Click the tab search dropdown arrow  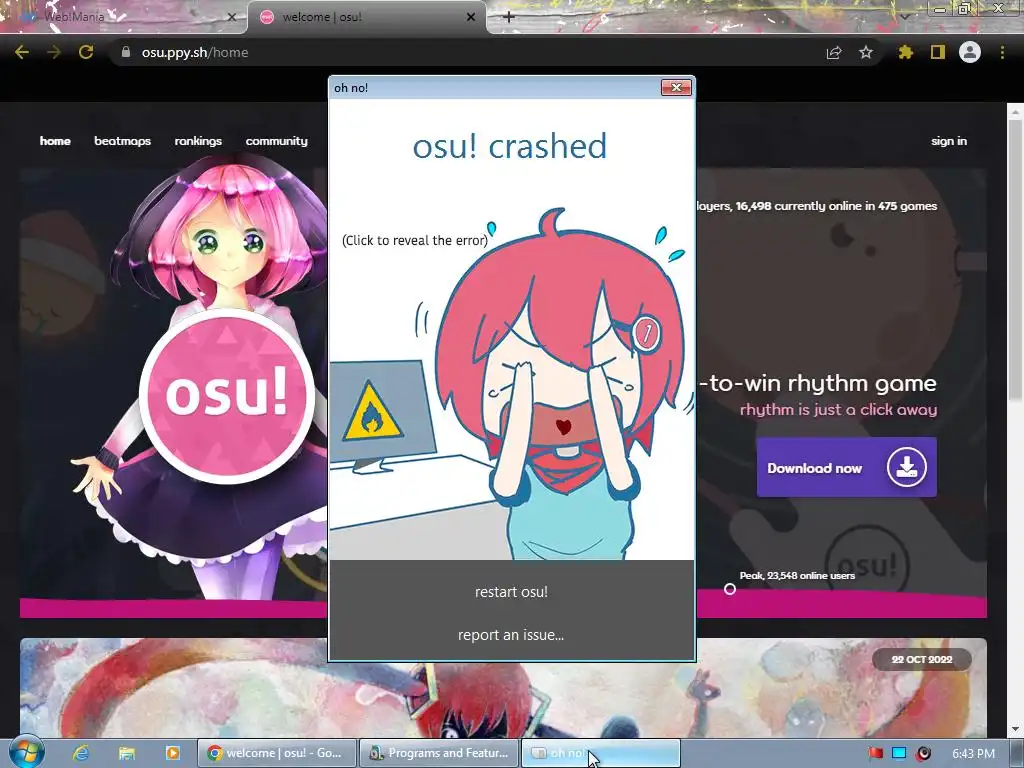(x=904, y=16)
